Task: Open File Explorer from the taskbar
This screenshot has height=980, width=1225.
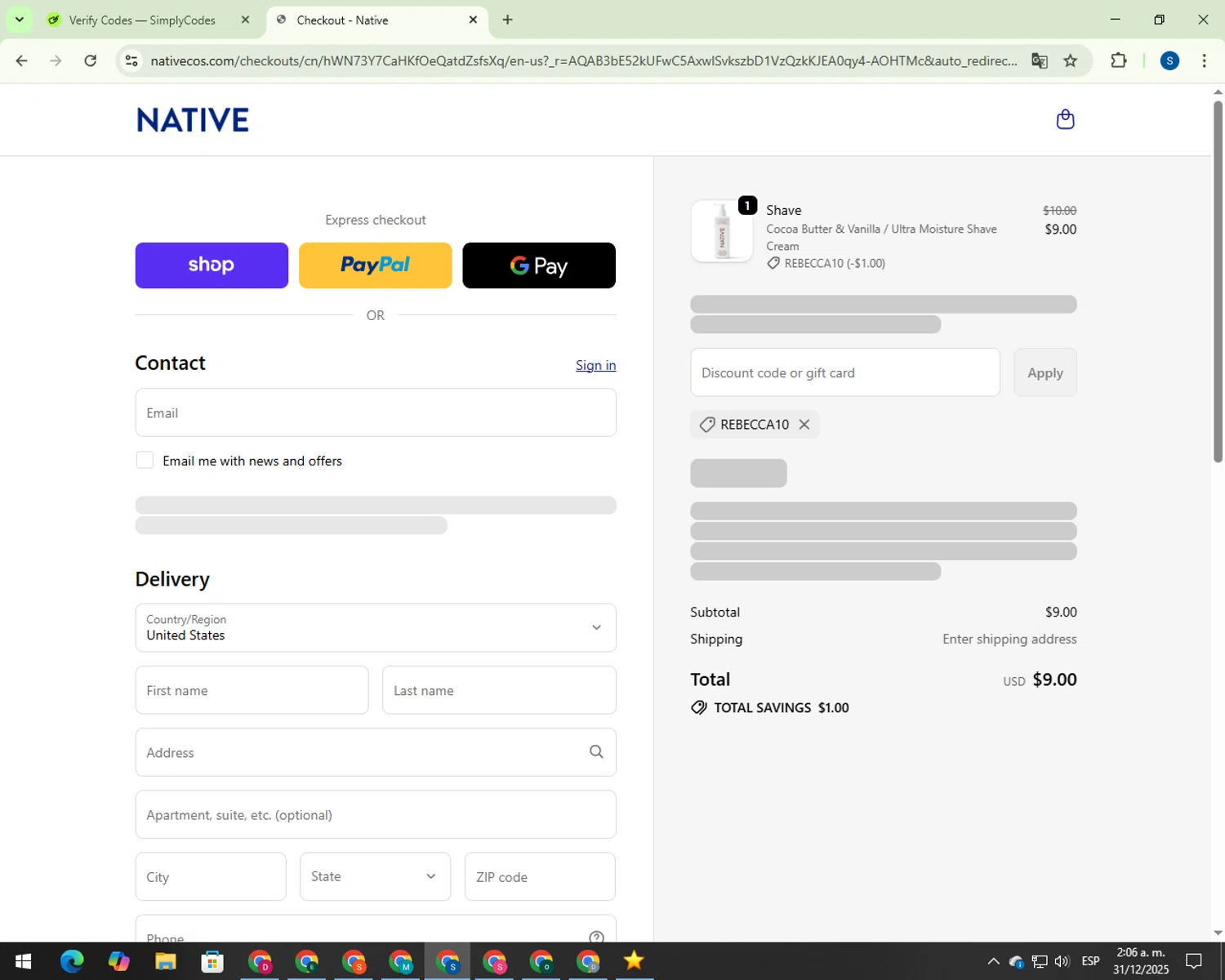Action: pyautogui.click(x=166, y=961)
